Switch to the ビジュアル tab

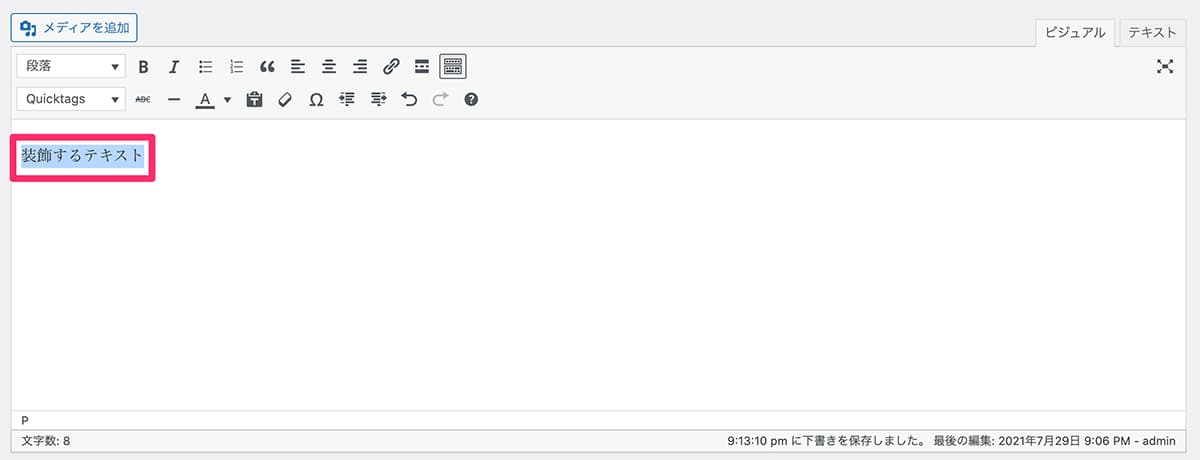pos(1075,32)
